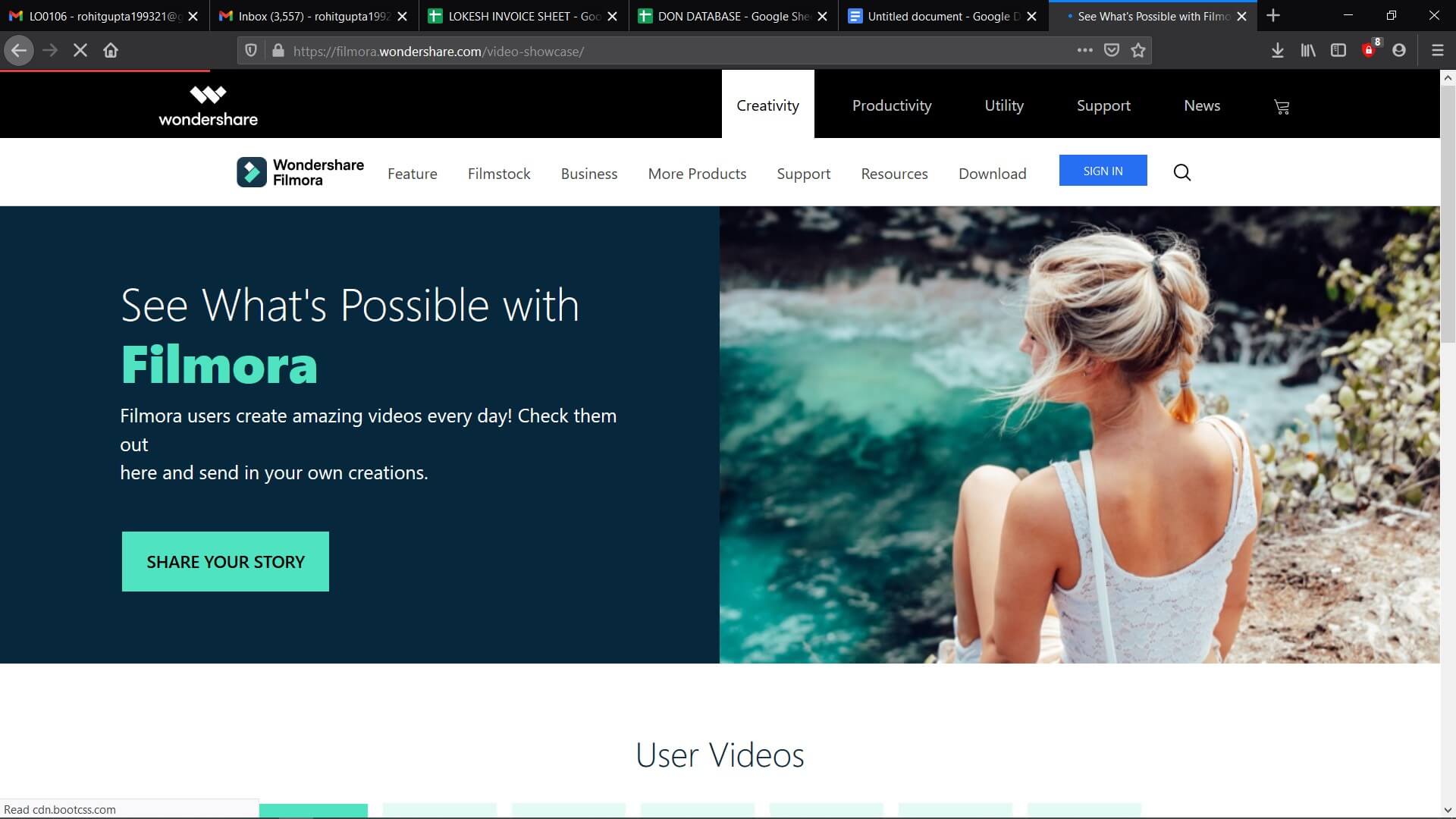Expand the More Products menu
The width and height of the screenshot is (1456, 819).
pos(697,174)
